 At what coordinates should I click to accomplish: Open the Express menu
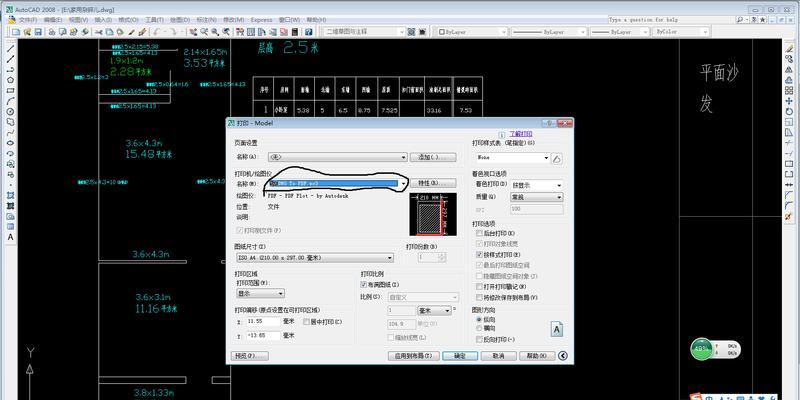tap(261, 19)
